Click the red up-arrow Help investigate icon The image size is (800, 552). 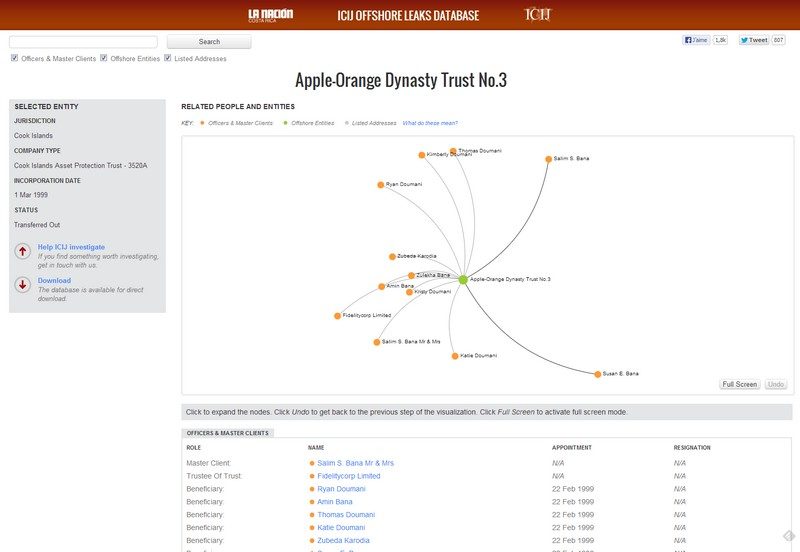coord(22,251)
